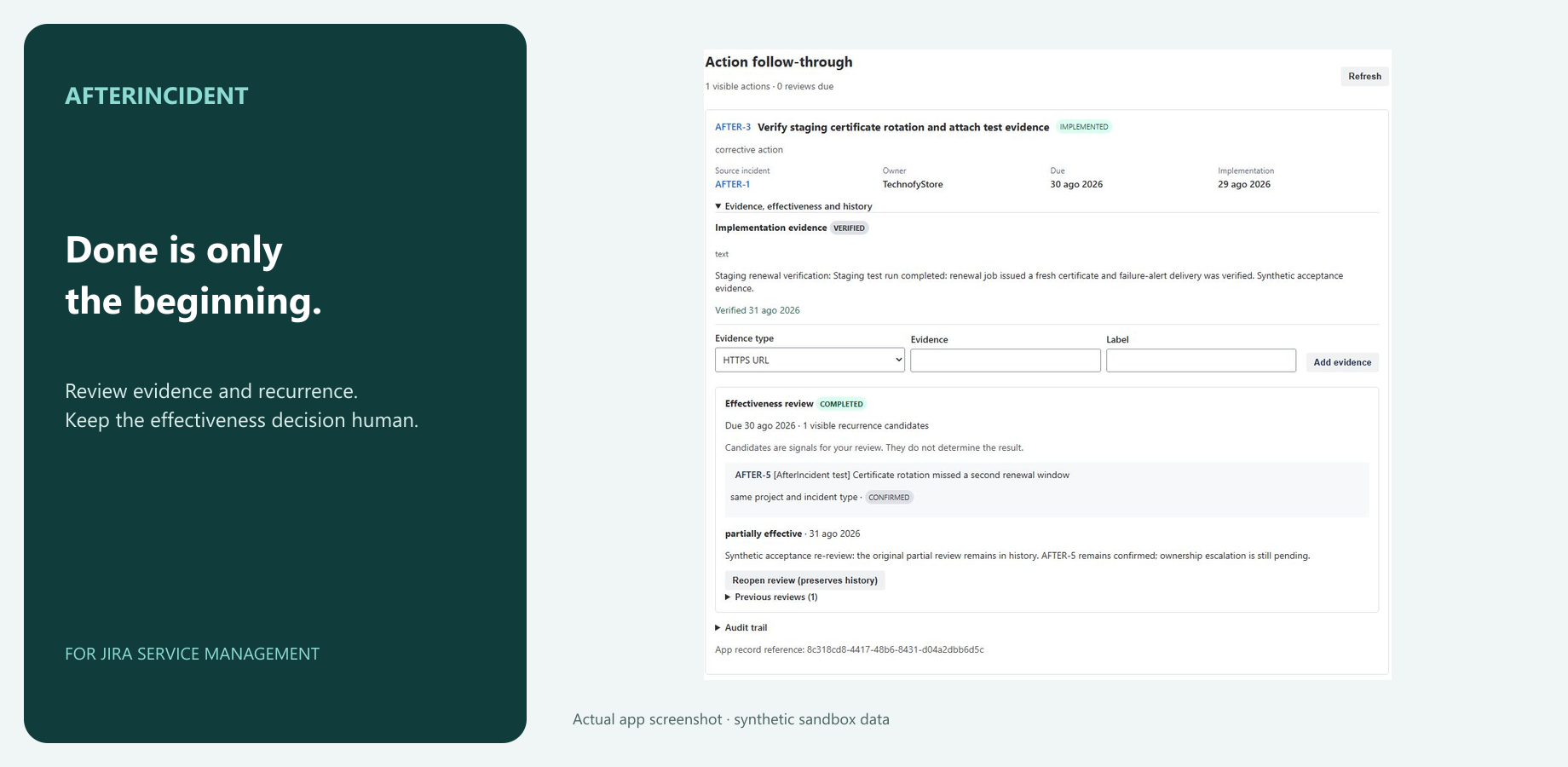Click Reopen review (preserves history) button

click(x=804, y=580)
